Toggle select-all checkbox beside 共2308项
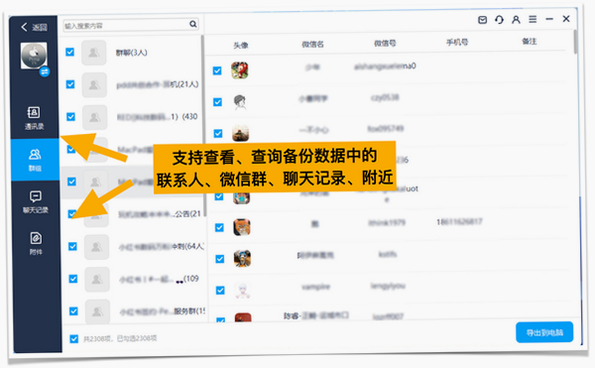595x368 pixels. [x=74, y=339]
